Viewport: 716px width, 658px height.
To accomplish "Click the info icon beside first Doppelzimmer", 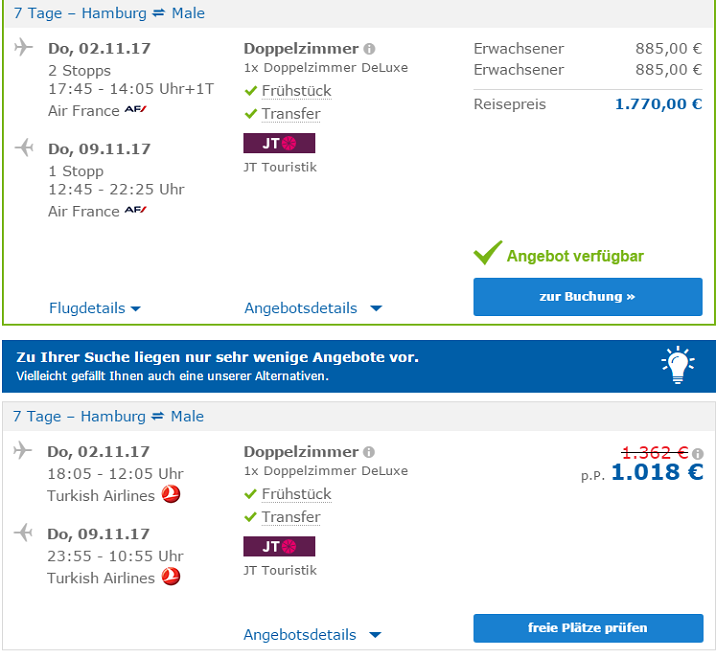I will [x=369, y=48].
